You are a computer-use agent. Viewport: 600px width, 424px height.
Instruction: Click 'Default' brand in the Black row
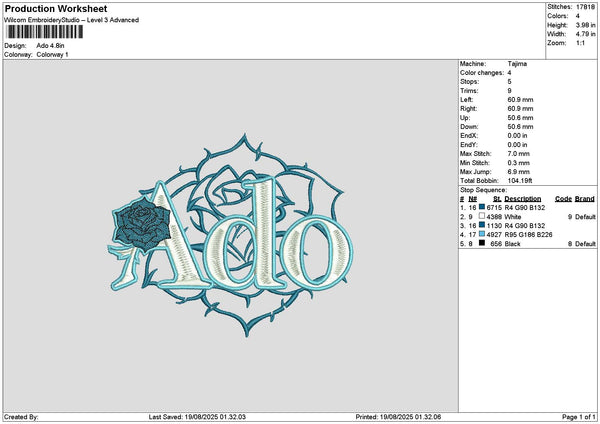(x=585, y=244)
